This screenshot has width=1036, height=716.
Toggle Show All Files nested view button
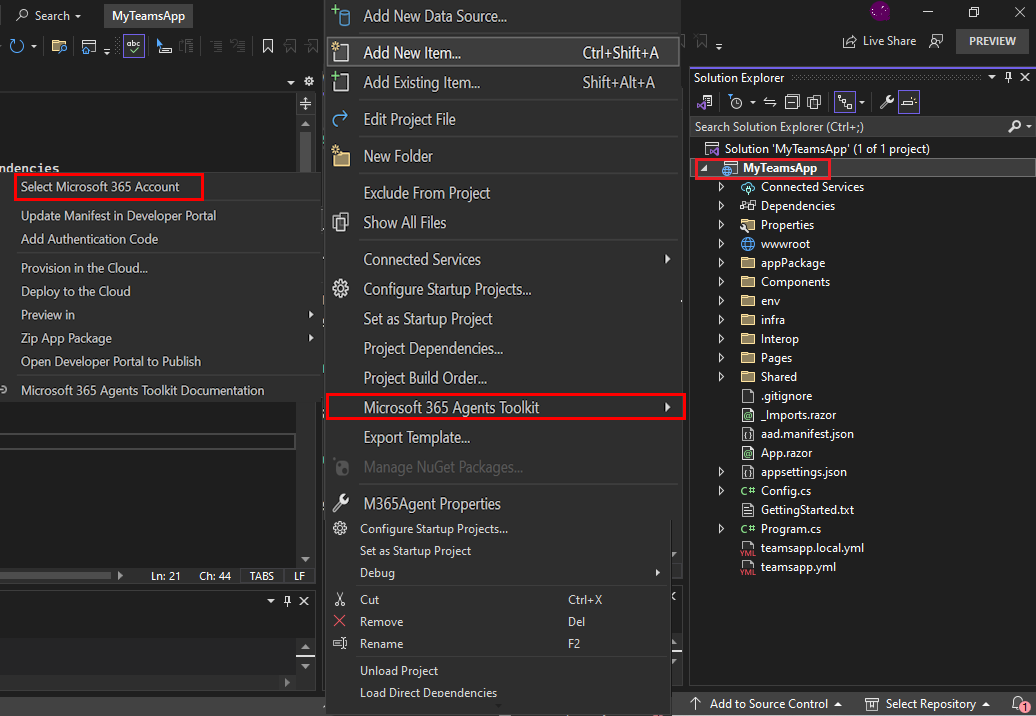pyautogui.click(x=844, y=102)
